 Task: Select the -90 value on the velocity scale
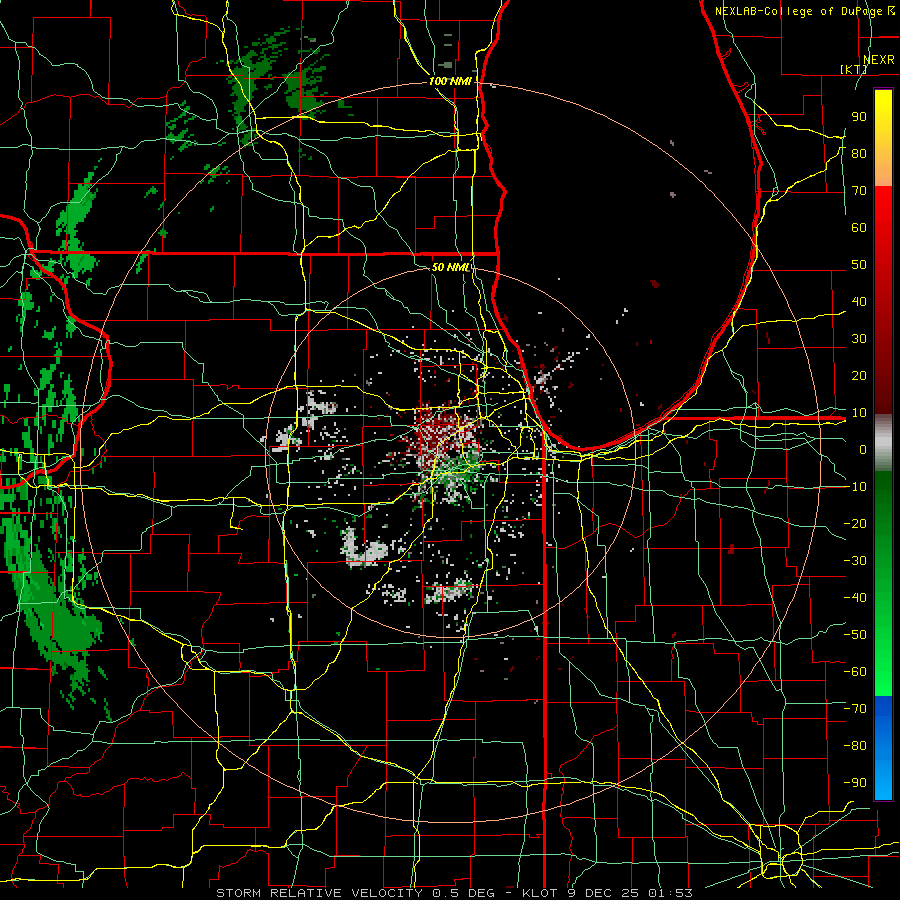pos(855,782)
